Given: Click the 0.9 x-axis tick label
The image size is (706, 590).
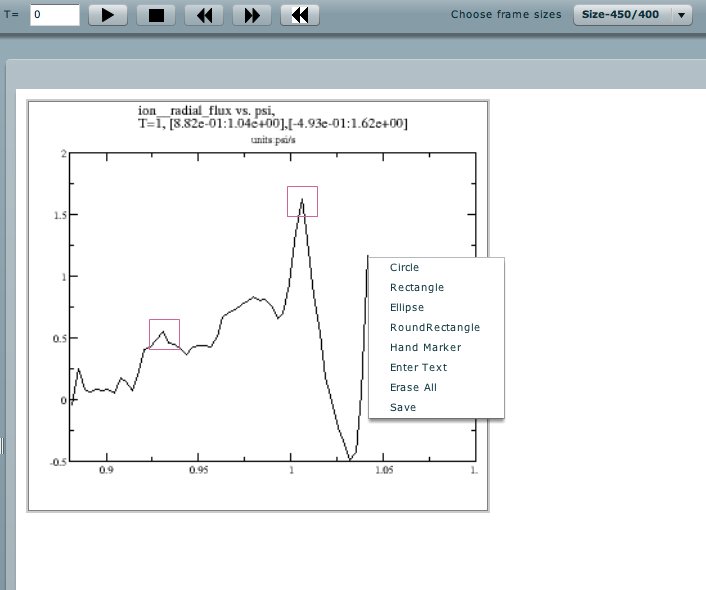Looking at the screenshot, I should [106, 470].
